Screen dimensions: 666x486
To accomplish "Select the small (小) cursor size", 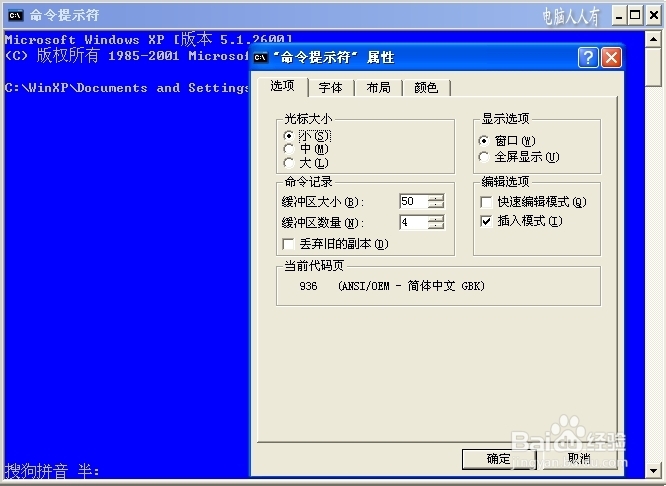I will [x=289, y=136].
